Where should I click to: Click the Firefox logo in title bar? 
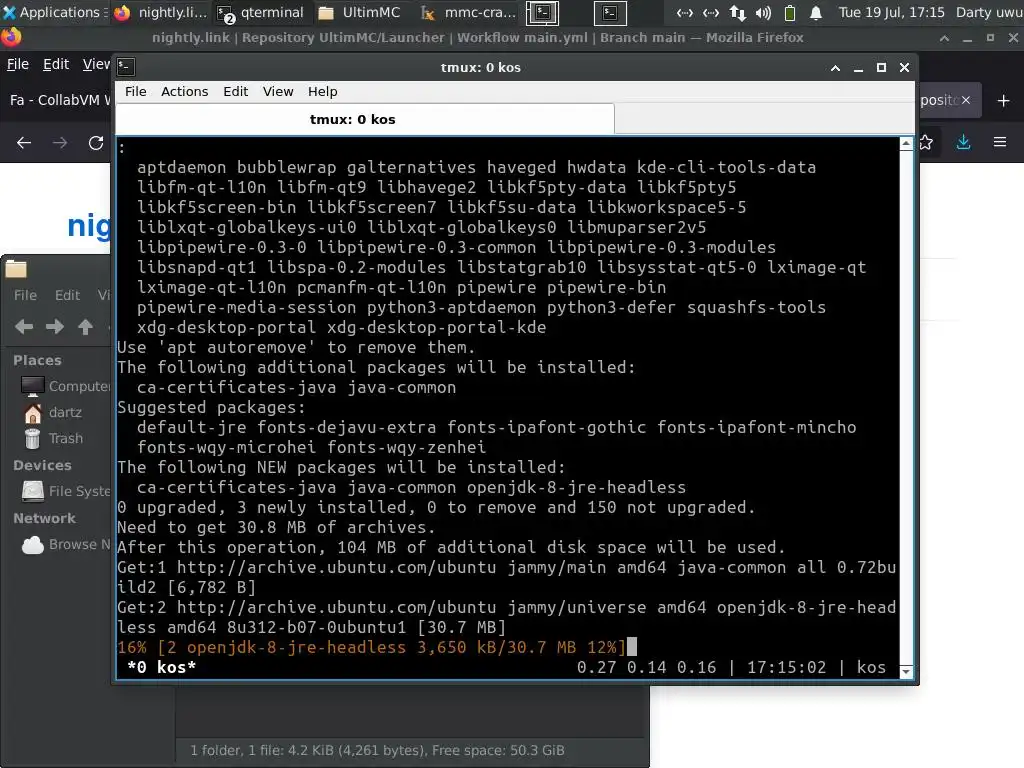pos(11,37)
